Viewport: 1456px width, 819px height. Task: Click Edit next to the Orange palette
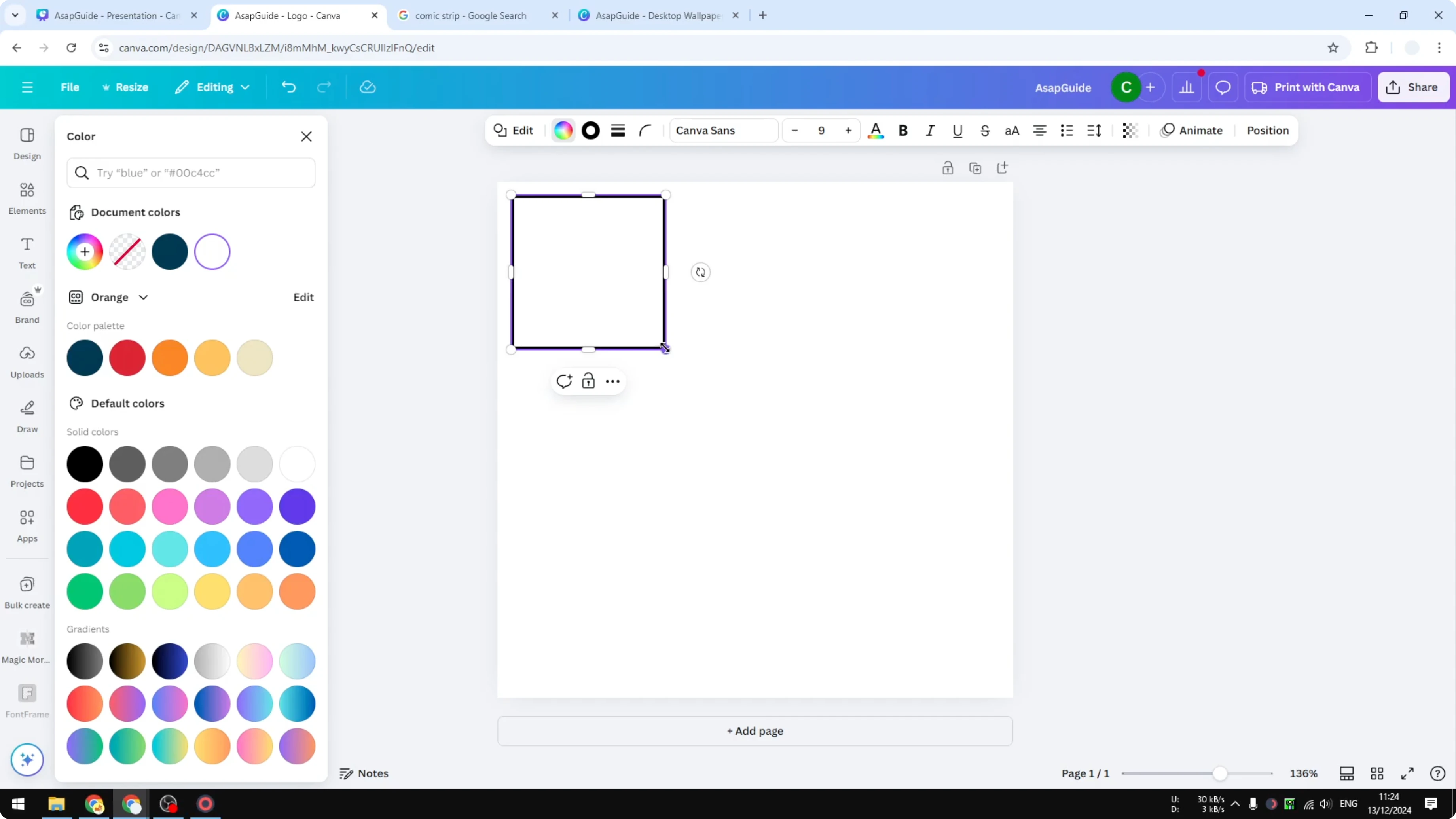303,297
